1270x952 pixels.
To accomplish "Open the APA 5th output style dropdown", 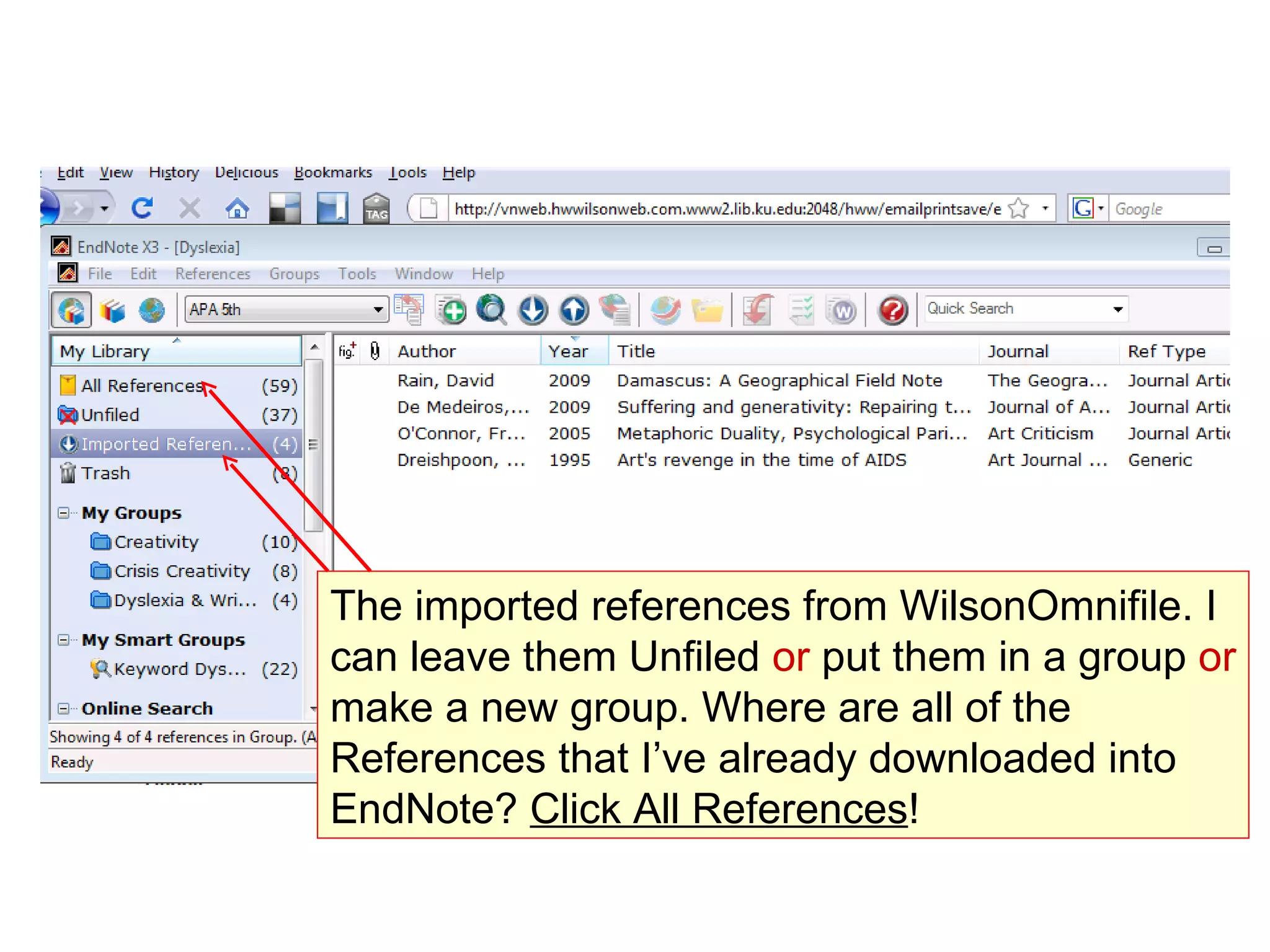I will coord(286,309).
